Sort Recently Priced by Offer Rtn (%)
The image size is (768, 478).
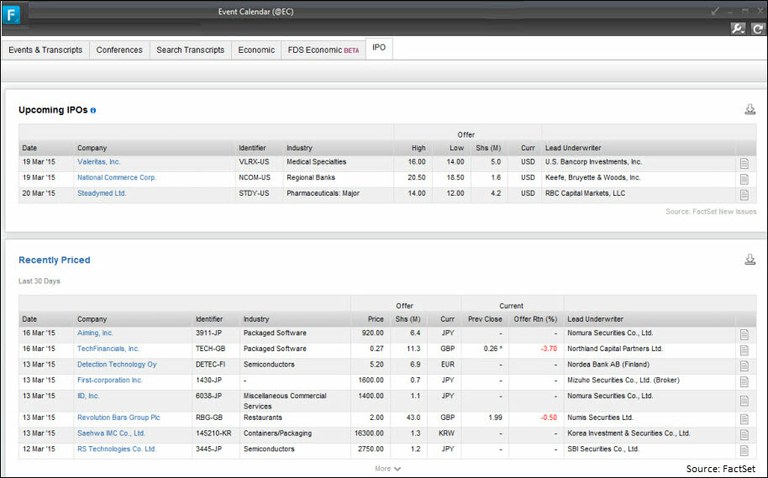(x=535, y=319)
